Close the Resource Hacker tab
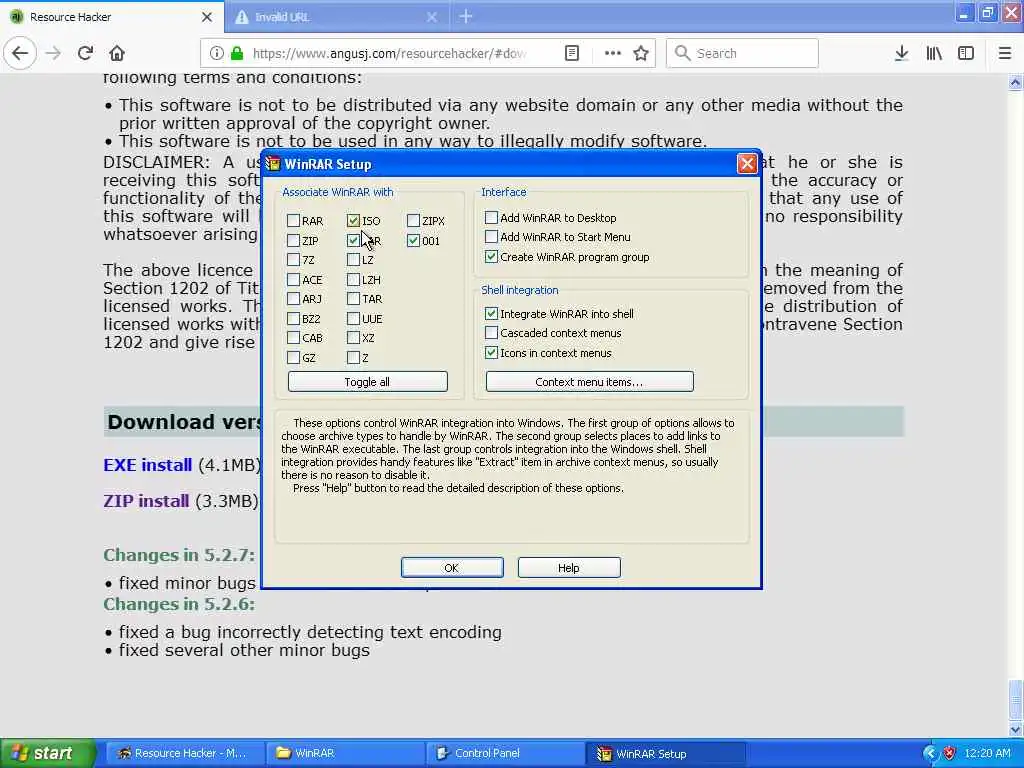Screen dimensions: 1024x768 pos(206,17)
